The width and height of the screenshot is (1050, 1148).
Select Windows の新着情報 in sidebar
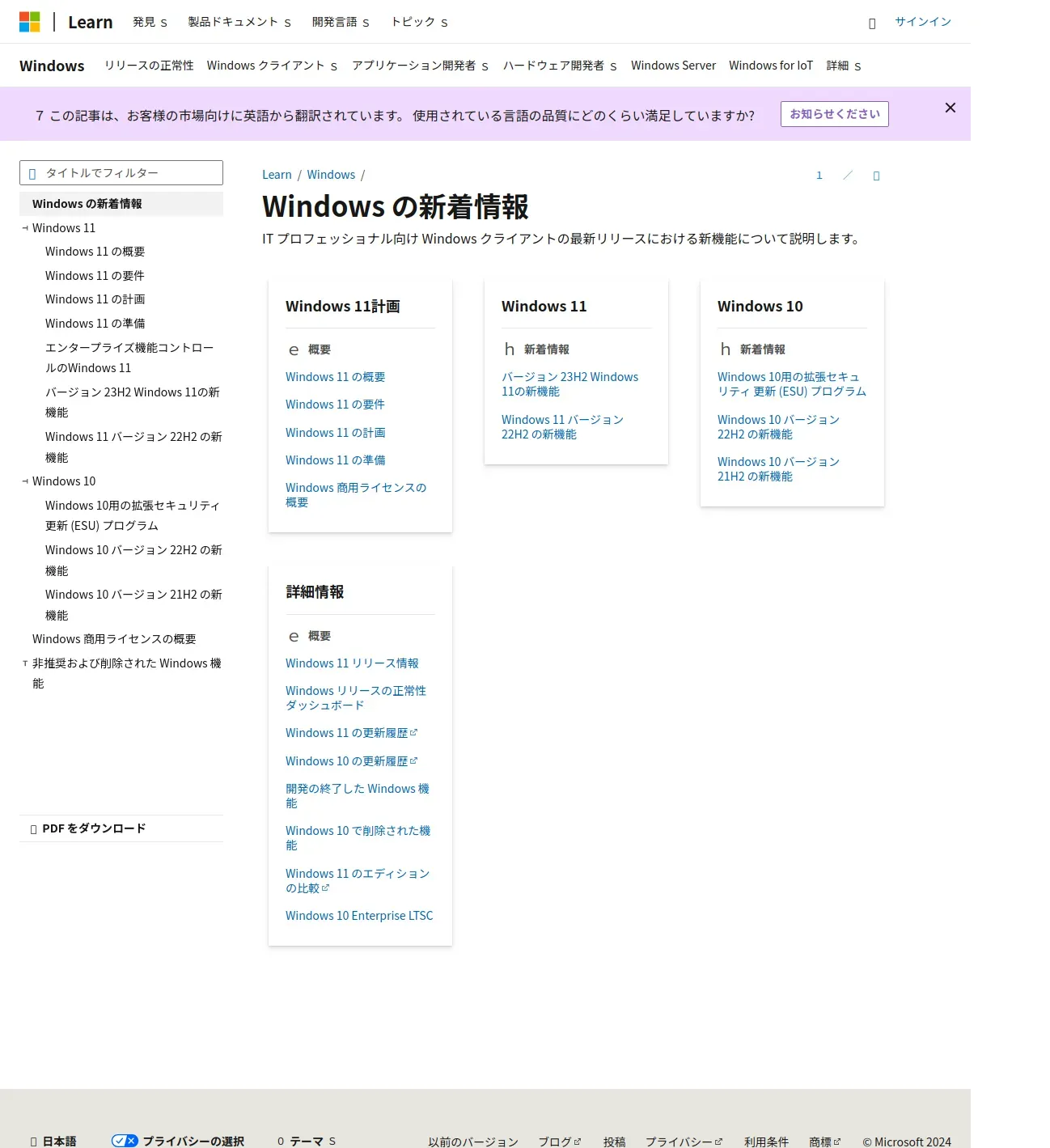point(121,204)
